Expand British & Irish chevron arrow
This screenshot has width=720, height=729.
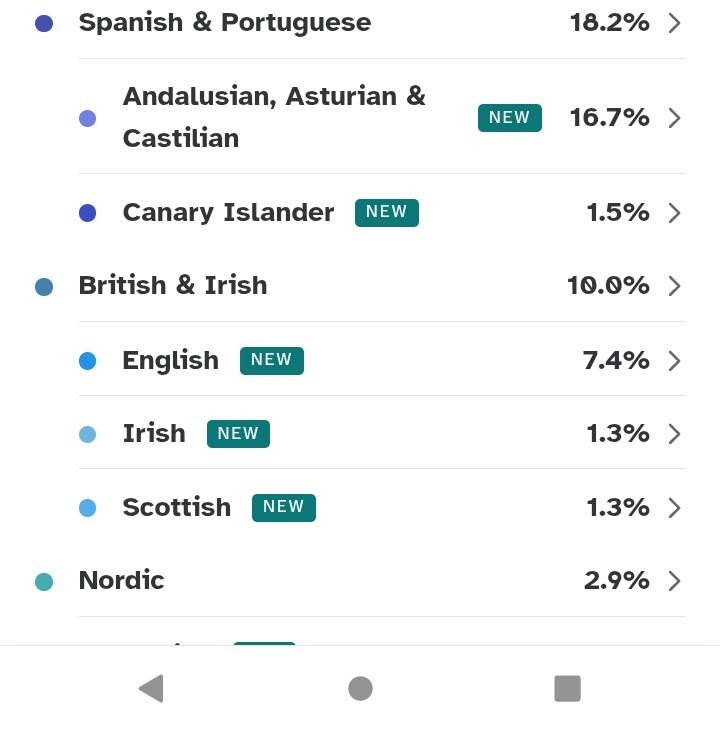click(674, 286)
